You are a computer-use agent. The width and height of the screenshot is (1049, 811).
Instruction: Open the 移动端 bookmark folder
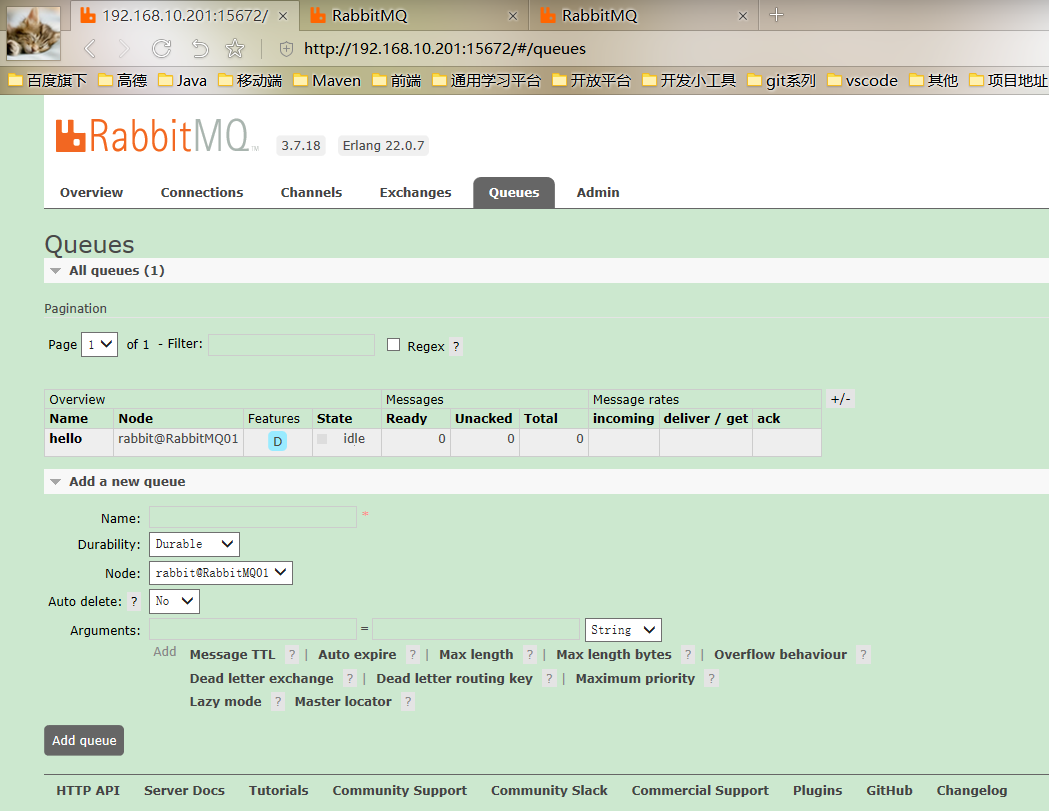[x=250, y=81]
